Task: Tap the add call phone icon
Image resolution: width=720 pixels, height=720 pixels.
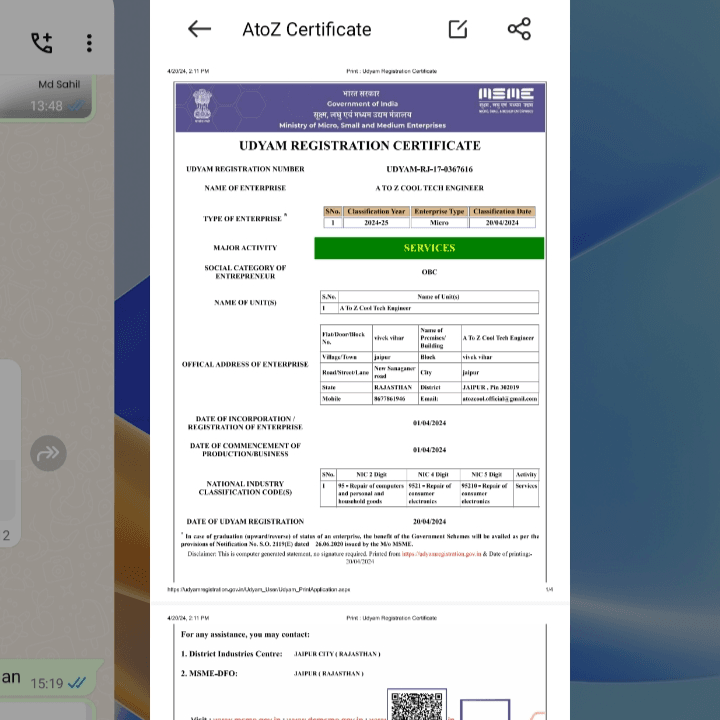Action: click(41, 43)
